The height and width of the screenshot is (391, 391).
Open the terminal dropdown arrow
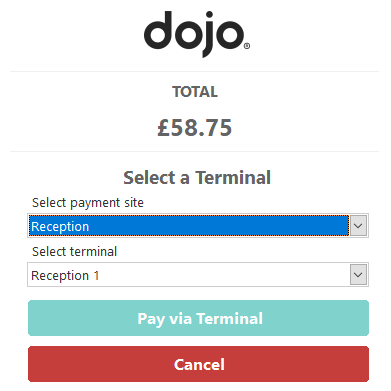[358, 275]
